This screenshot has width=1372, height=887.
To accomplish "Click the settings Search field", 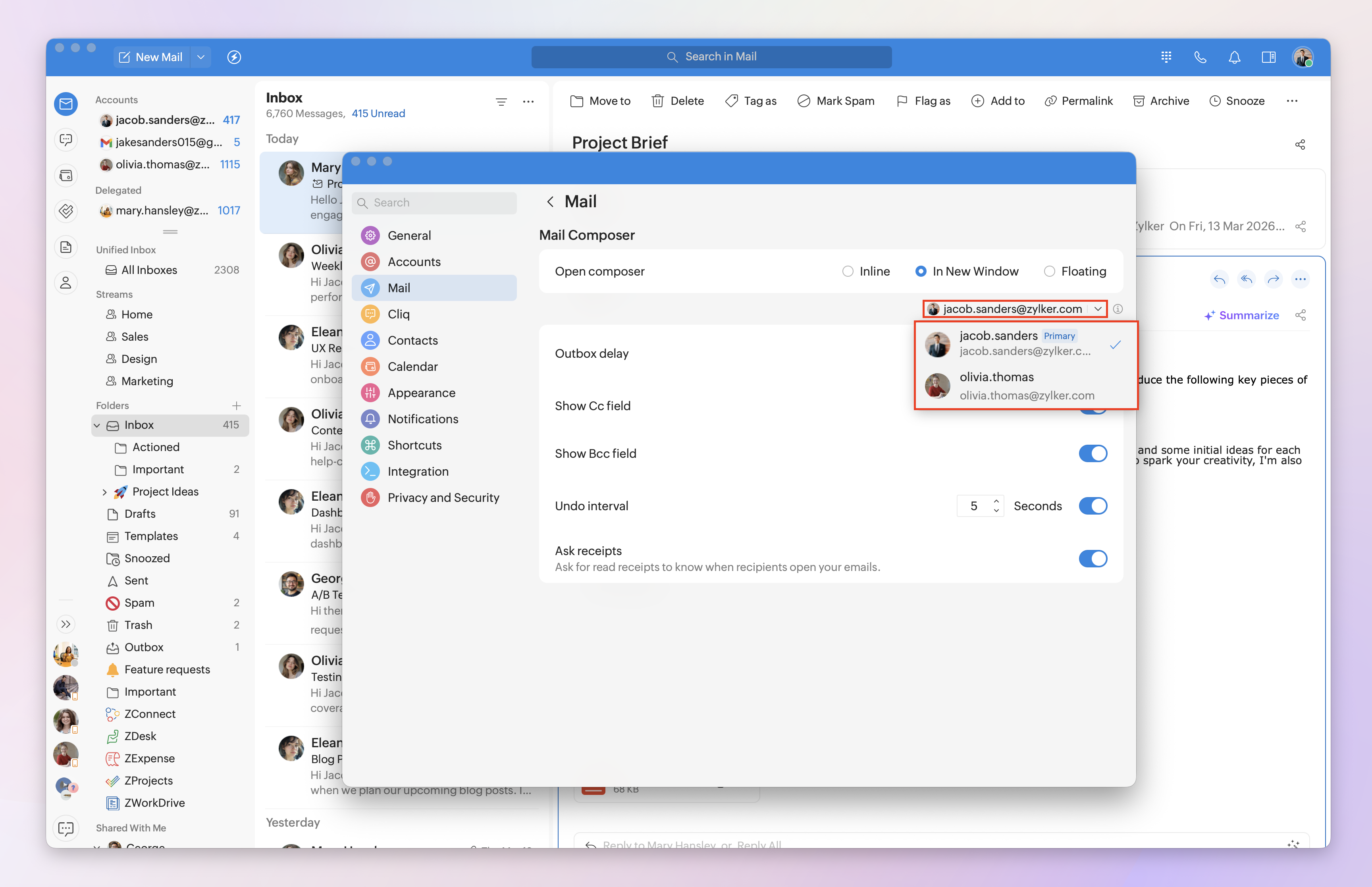I will (434, 203).
